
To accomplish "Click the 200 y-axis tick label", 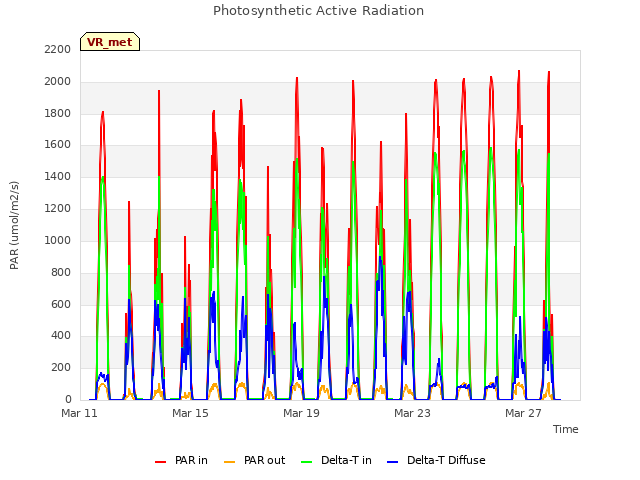I will 61,368.
